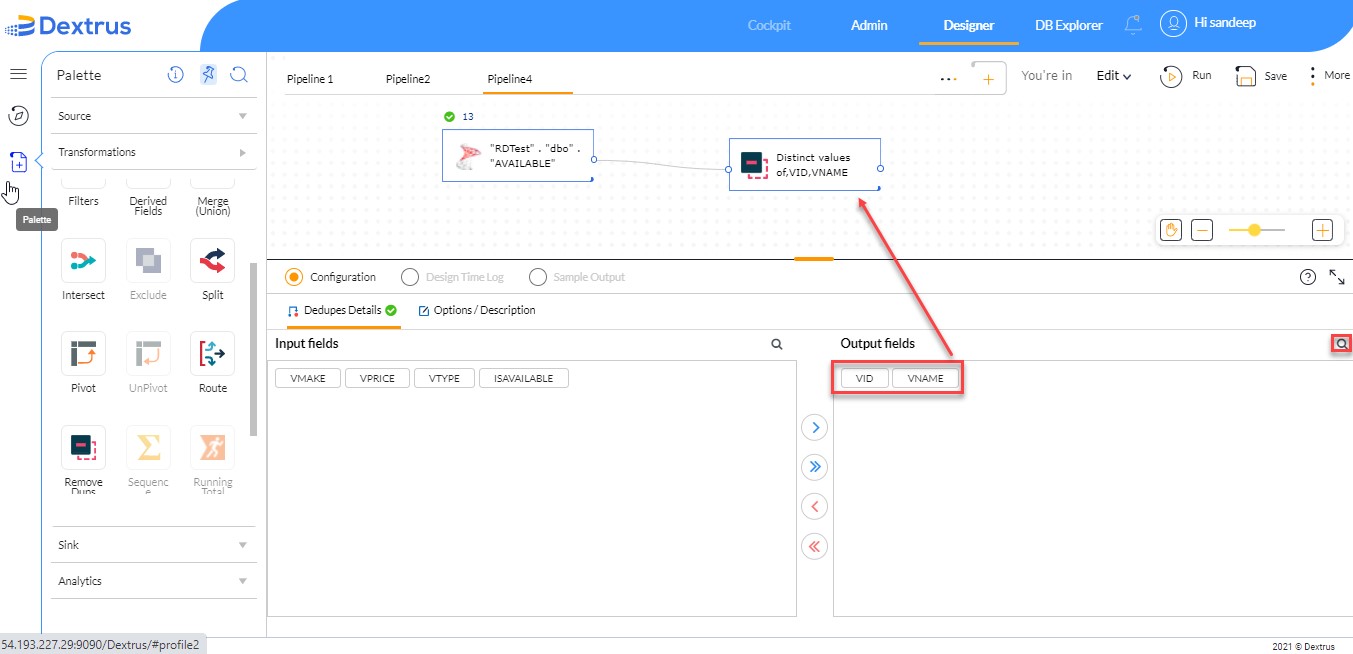Select the VNAME output field
The width and height of the screenshot is (1353, 654).
[925, 379]
